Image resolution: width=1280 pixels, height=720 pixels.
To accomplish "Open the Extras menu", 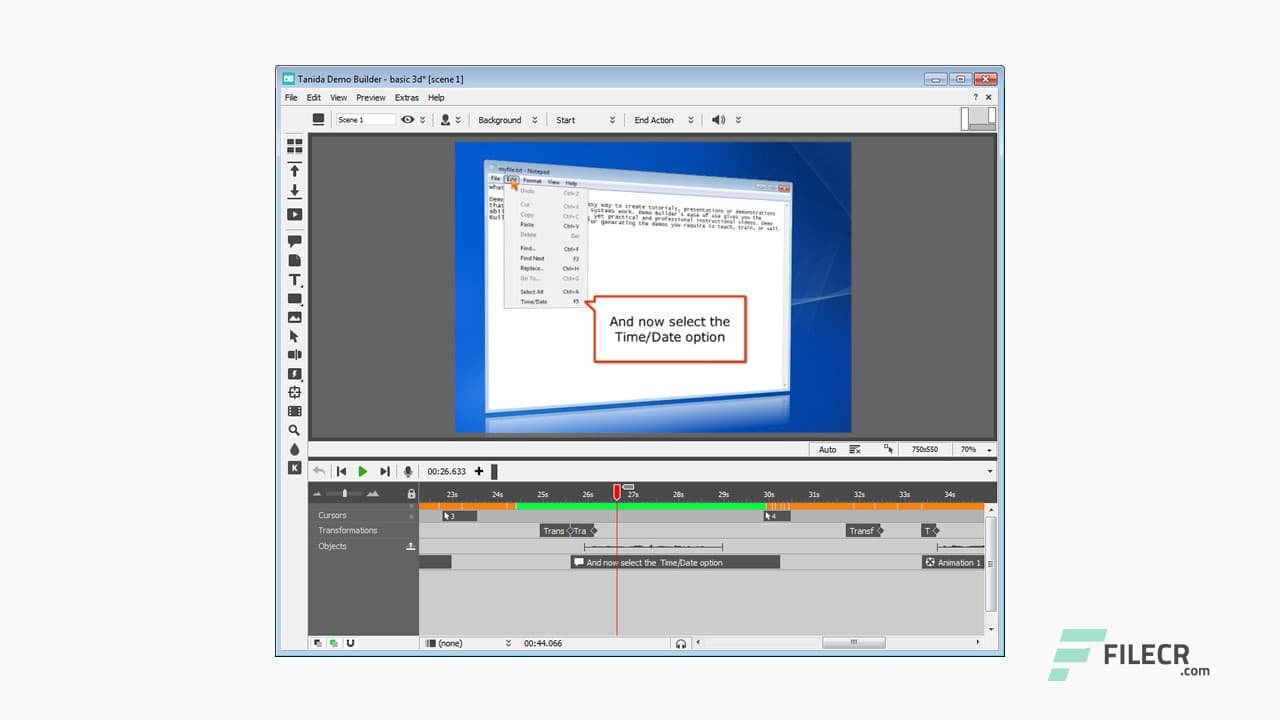I will (x=406, y=97).
